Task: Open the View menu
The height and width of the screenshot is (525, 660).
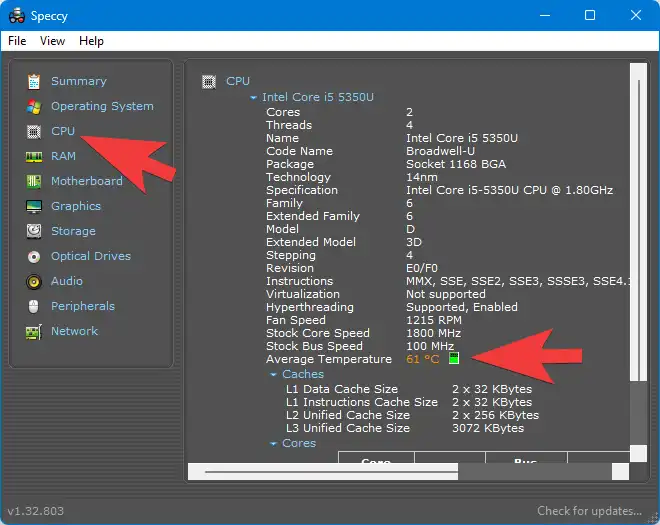Action: 52,41
